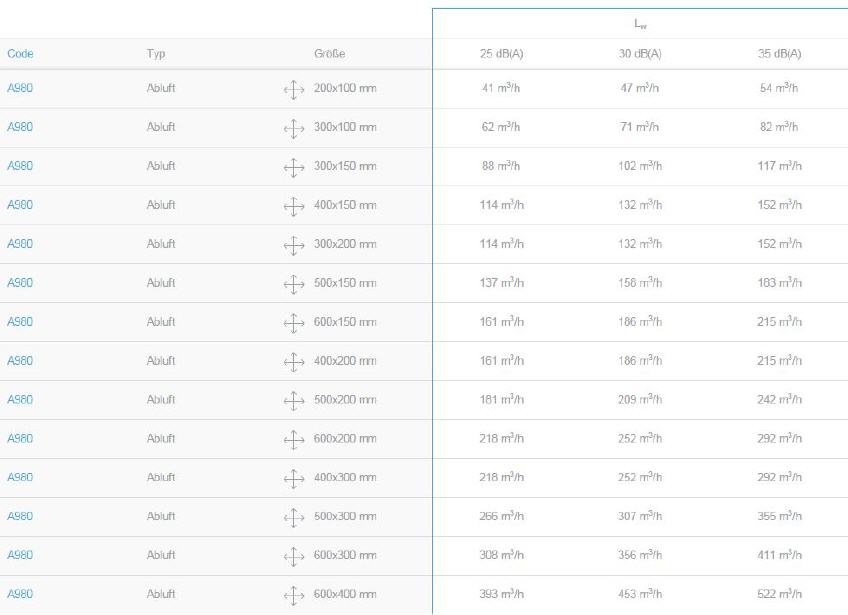Click the dimension icon beside 400x150 mm
The image size is (848, 615).
coord(294,207)
